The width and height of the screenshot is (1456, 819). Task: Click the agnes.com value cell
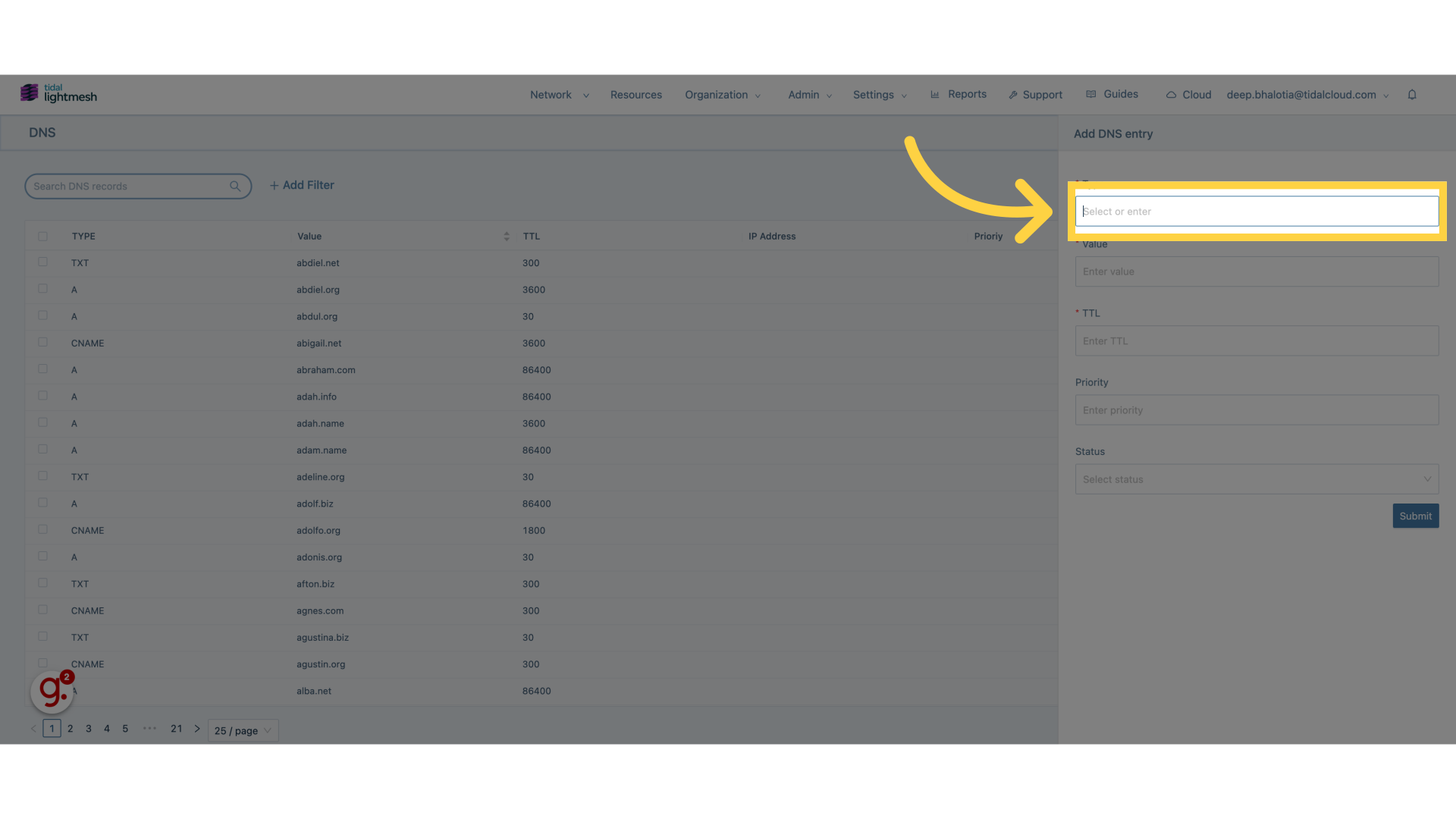320,611
